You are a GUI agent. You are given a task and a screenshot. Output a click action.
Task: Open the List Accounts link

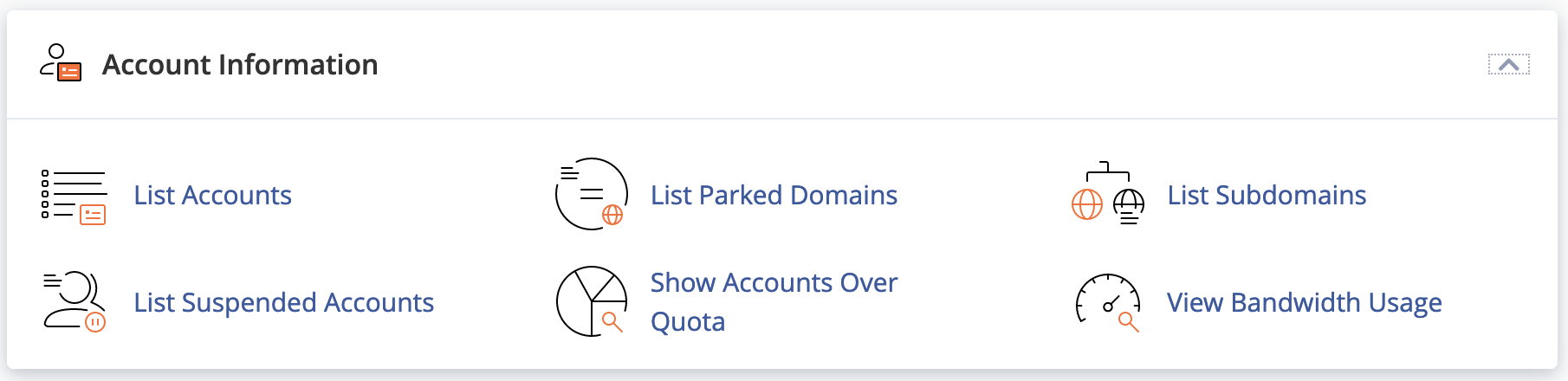pos(212,196)
